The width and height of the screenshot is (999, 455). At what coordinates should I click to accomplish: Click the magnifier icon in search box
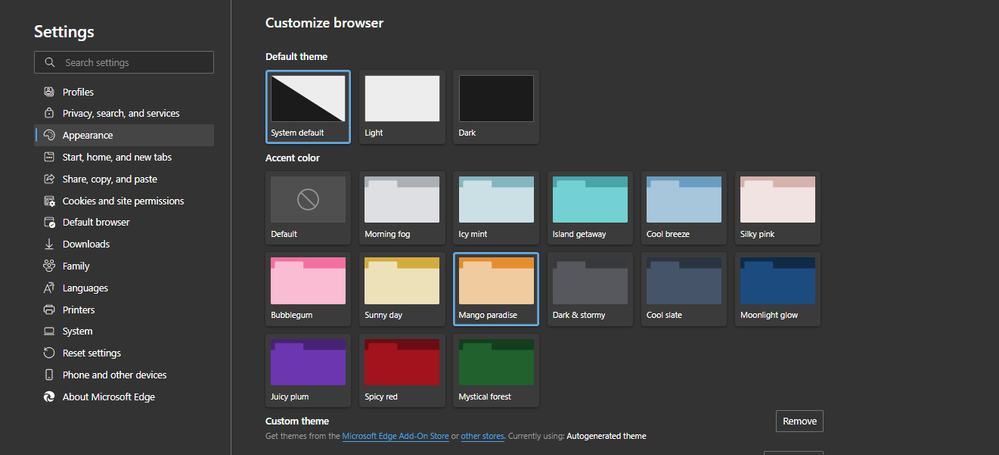50,62
